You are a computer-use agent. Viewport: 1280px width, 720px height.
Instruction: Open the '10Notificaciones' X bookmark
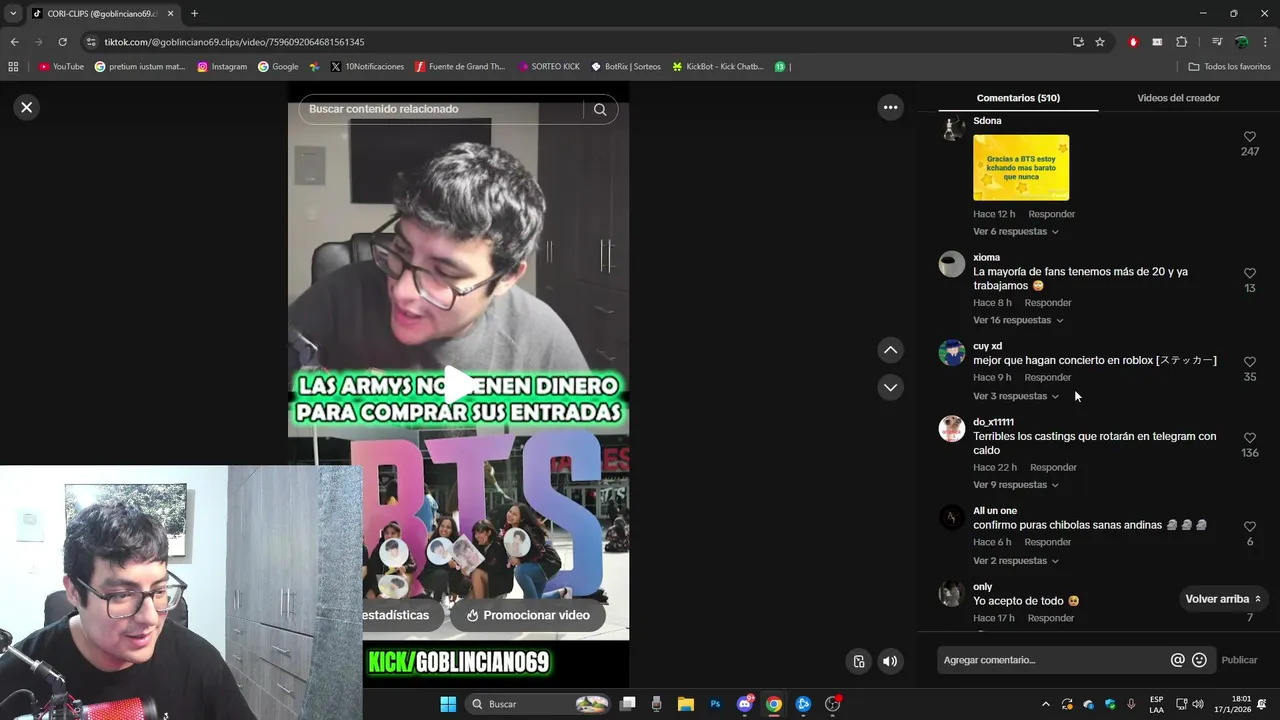(367, 67)
